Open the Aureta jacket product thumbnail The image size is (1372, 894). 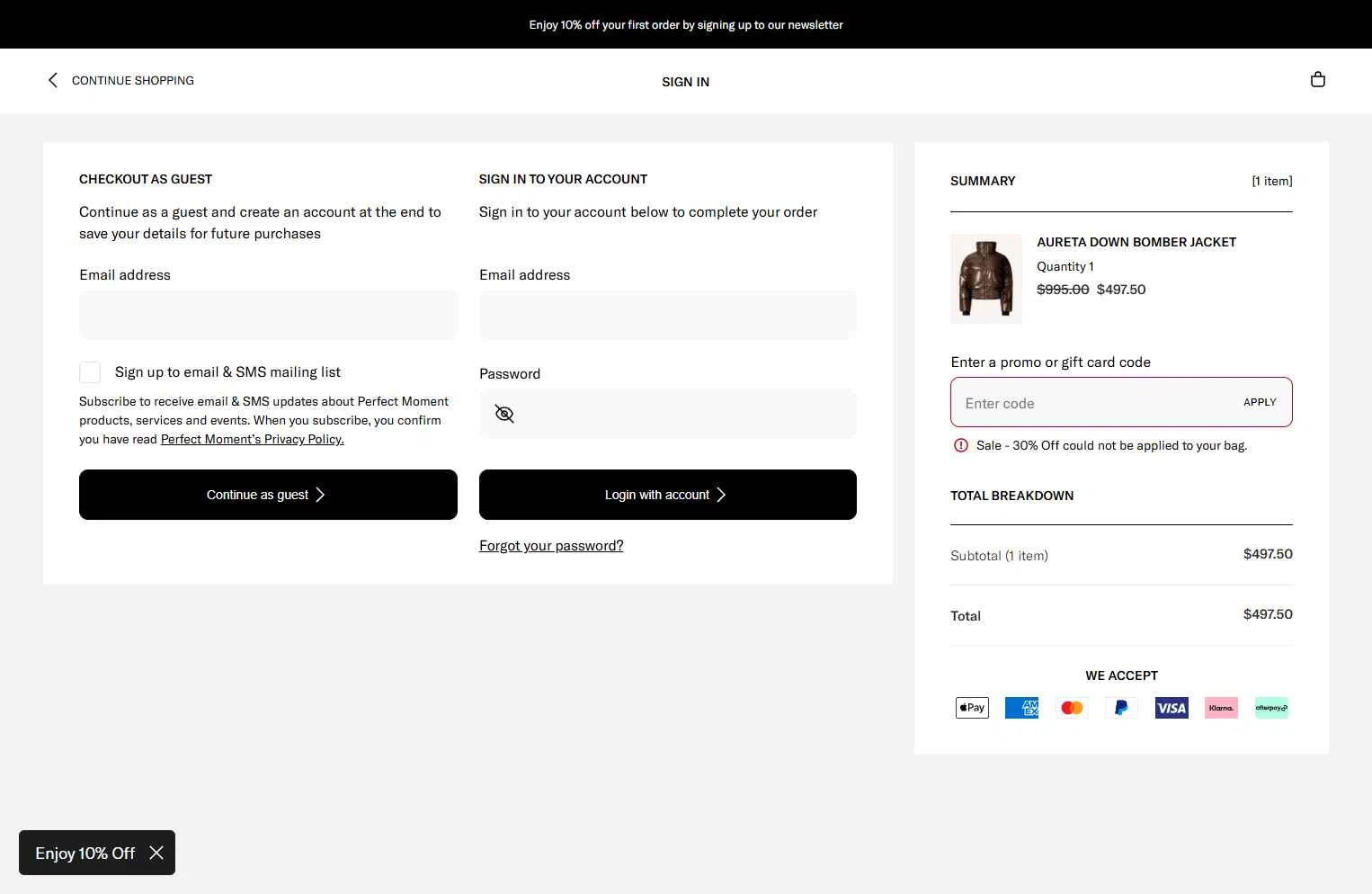(x=986, y=279)
